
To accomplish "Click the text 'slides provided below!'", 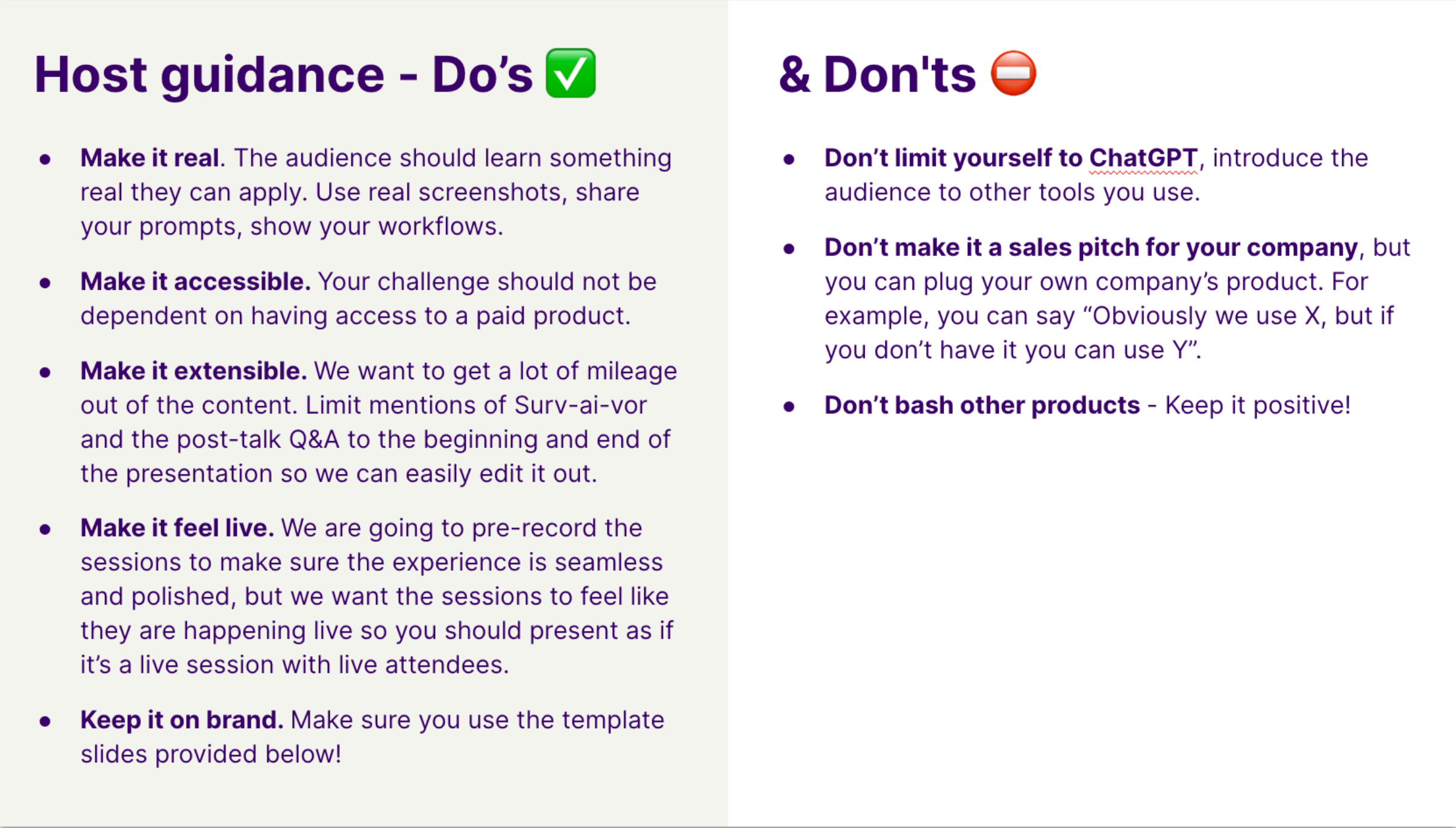I will (x=211, y=754).
